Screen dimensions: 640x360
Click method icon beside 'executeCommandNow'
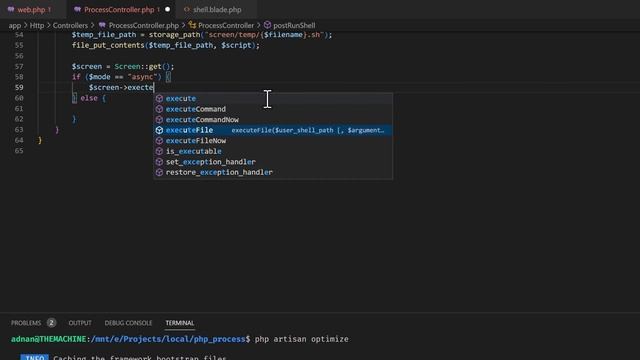[159, 120]
